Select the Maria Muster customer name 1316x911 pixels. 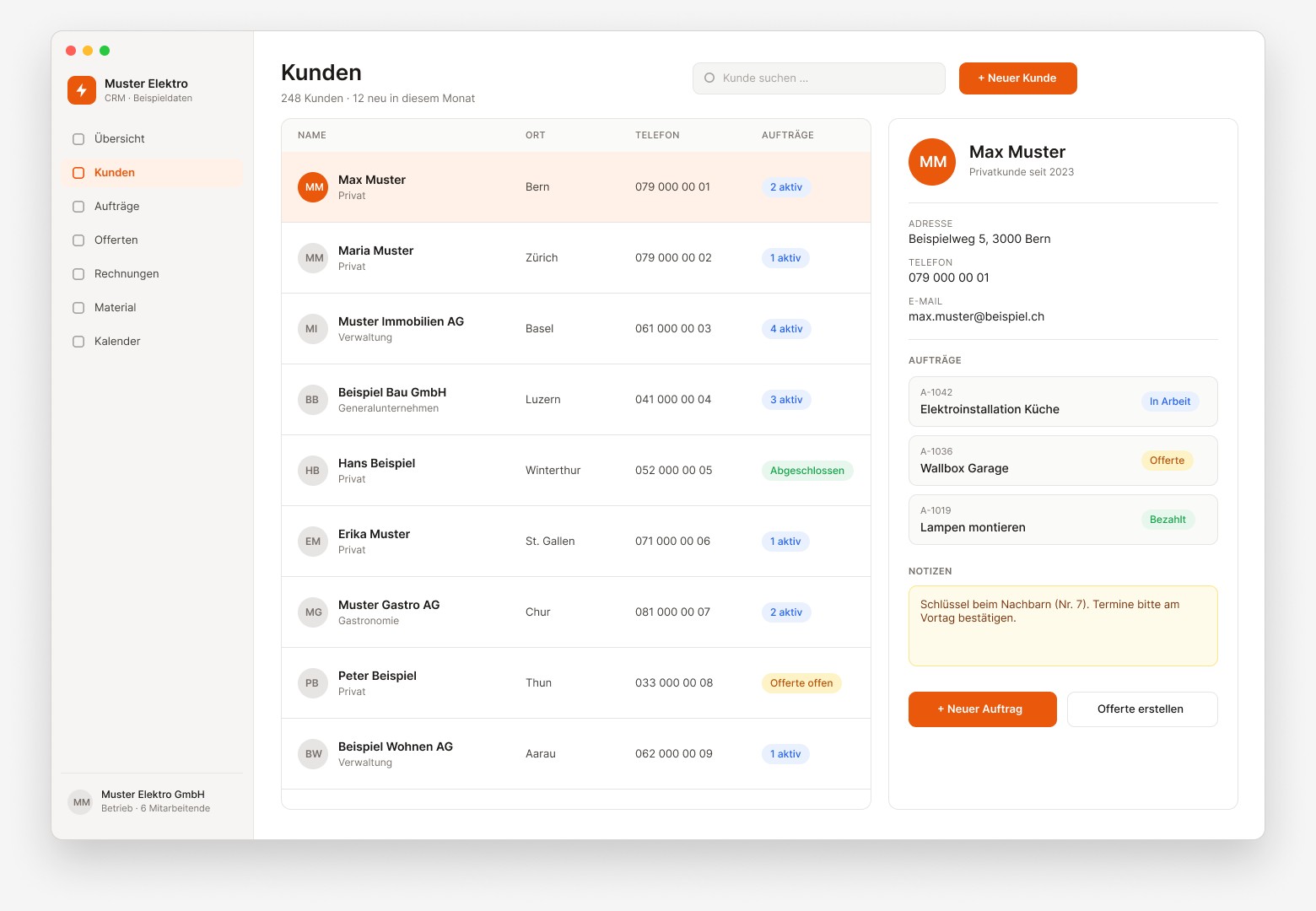375,251
